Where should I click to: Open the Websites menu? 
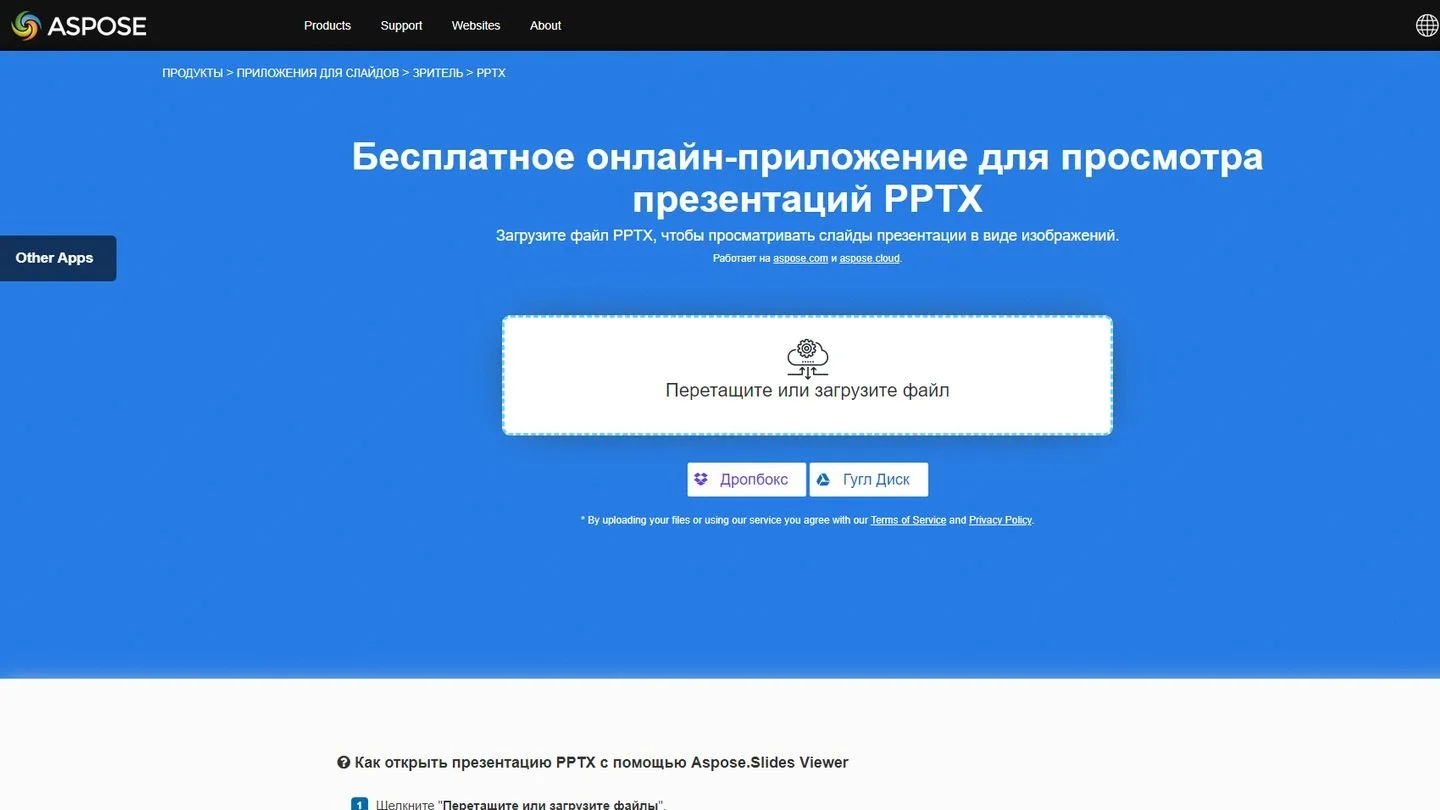(476, 25)
